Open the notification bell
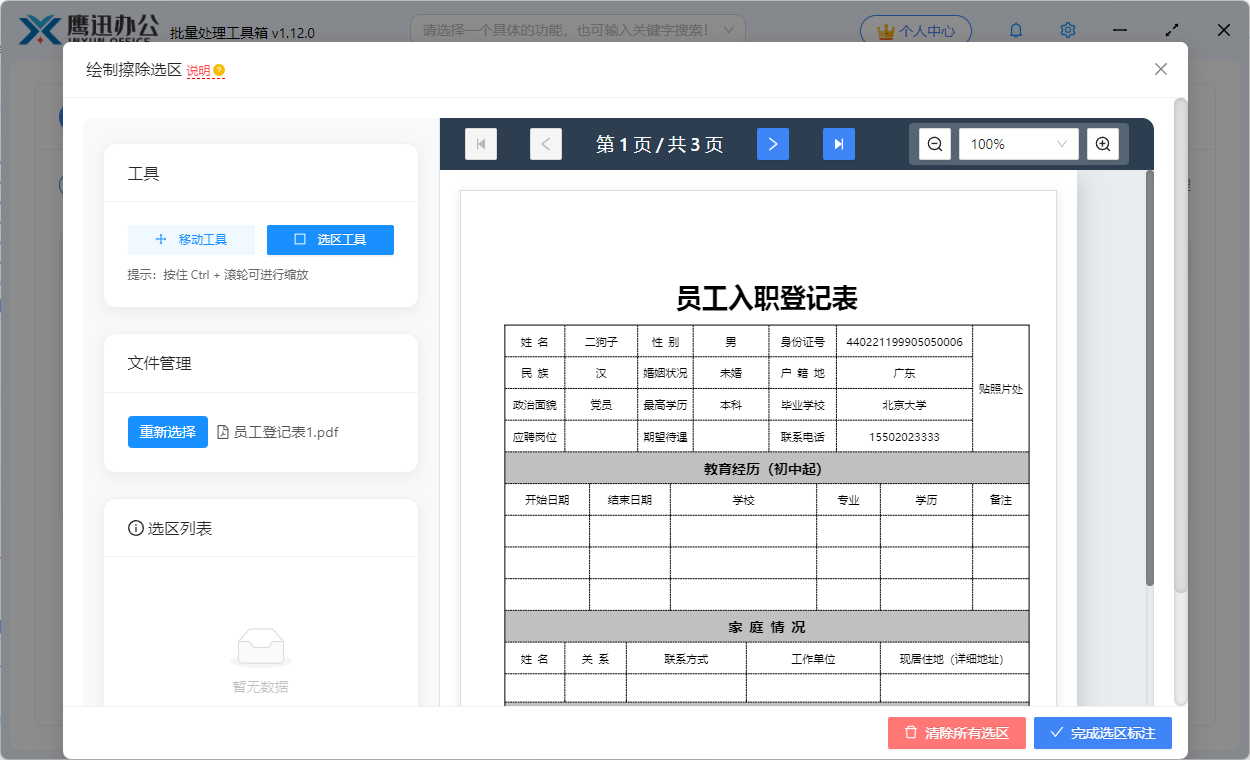Viewport: 1250px width, 760px height. pyautogui.click(x=1015, y=30)
